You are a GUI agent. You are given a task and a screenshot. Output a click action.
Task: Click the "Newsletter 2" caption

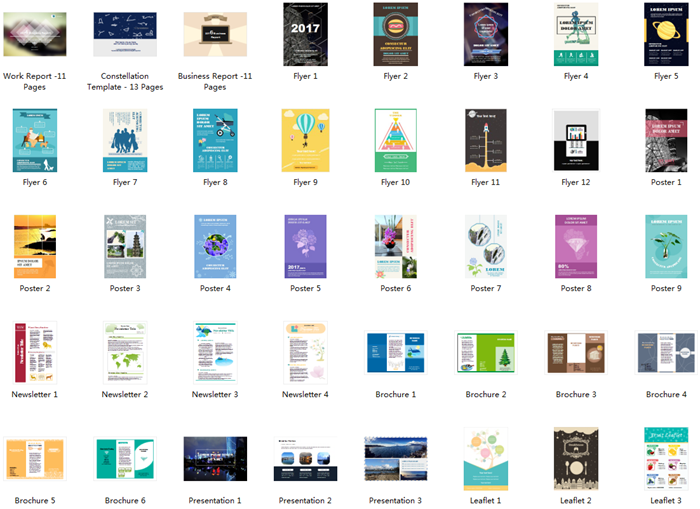[x=125, y=394]
